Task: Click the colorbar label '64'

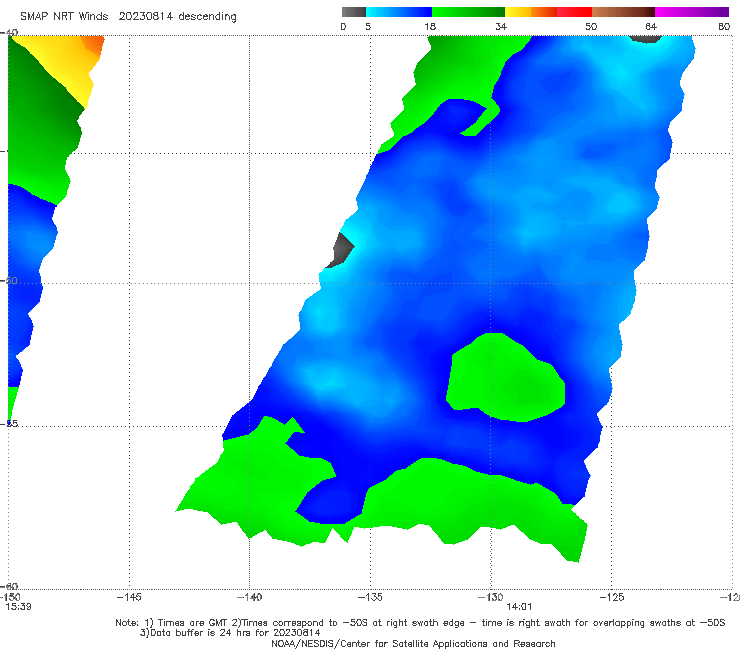Action: coord(651,27)
